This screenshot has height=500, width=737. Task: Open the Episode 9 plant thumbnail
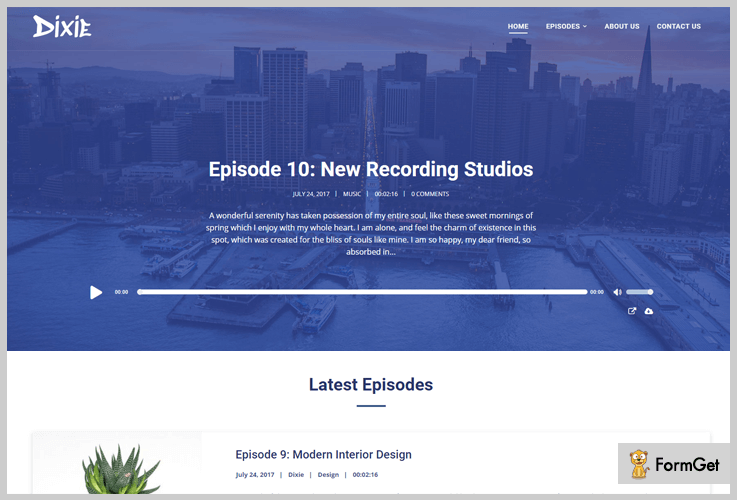click(117, 463)
